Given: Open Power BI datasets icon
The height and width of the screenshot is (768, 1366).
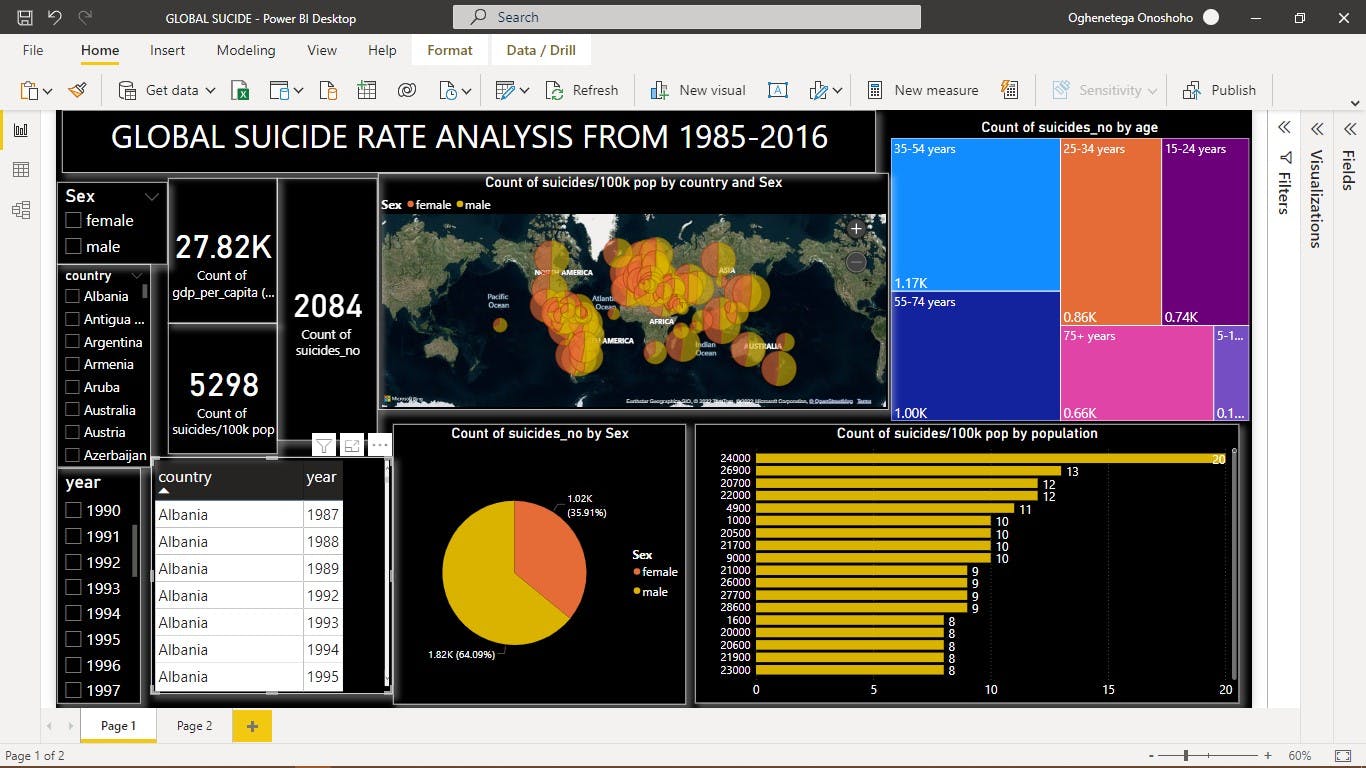Looking at the screenshot, I should point(279,90).
